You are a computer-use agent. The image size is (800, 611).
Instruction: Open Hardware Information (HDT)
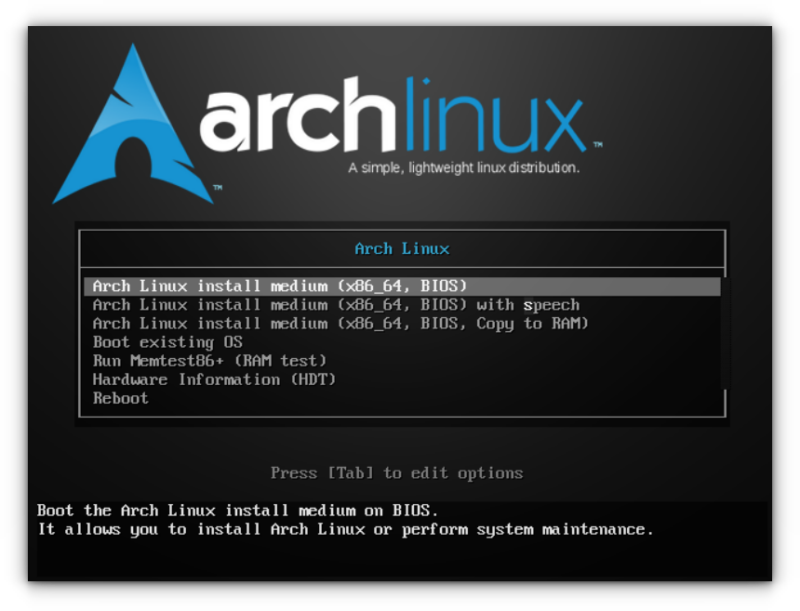(x=215, y=379)
